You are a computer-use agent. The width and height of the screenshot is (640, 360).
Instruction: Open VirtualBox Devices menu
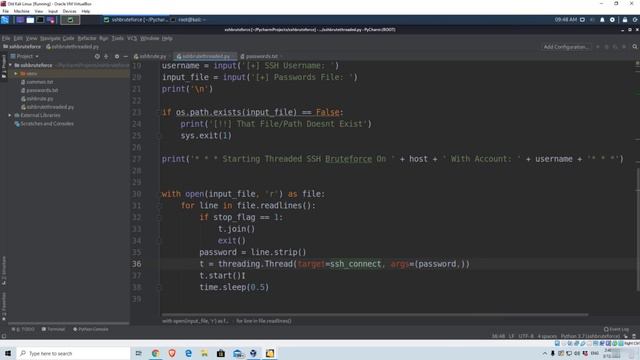(69, 11)
